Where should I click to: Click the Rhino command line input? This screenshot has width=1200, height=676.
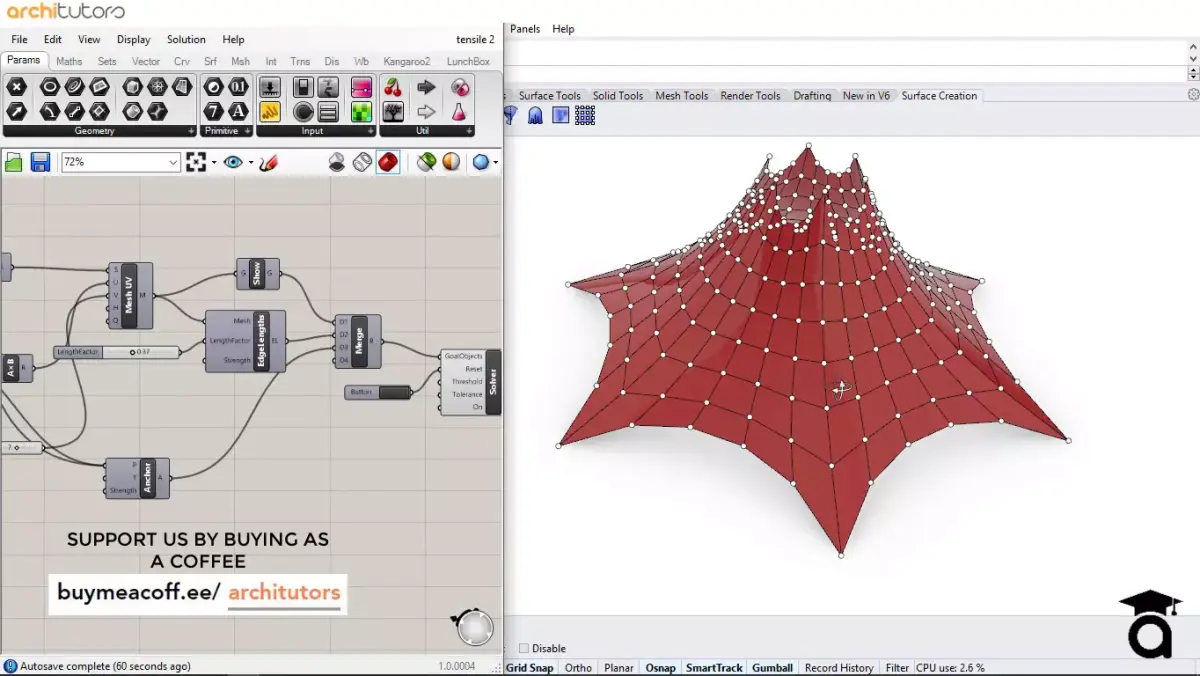(x=846, y=74)
